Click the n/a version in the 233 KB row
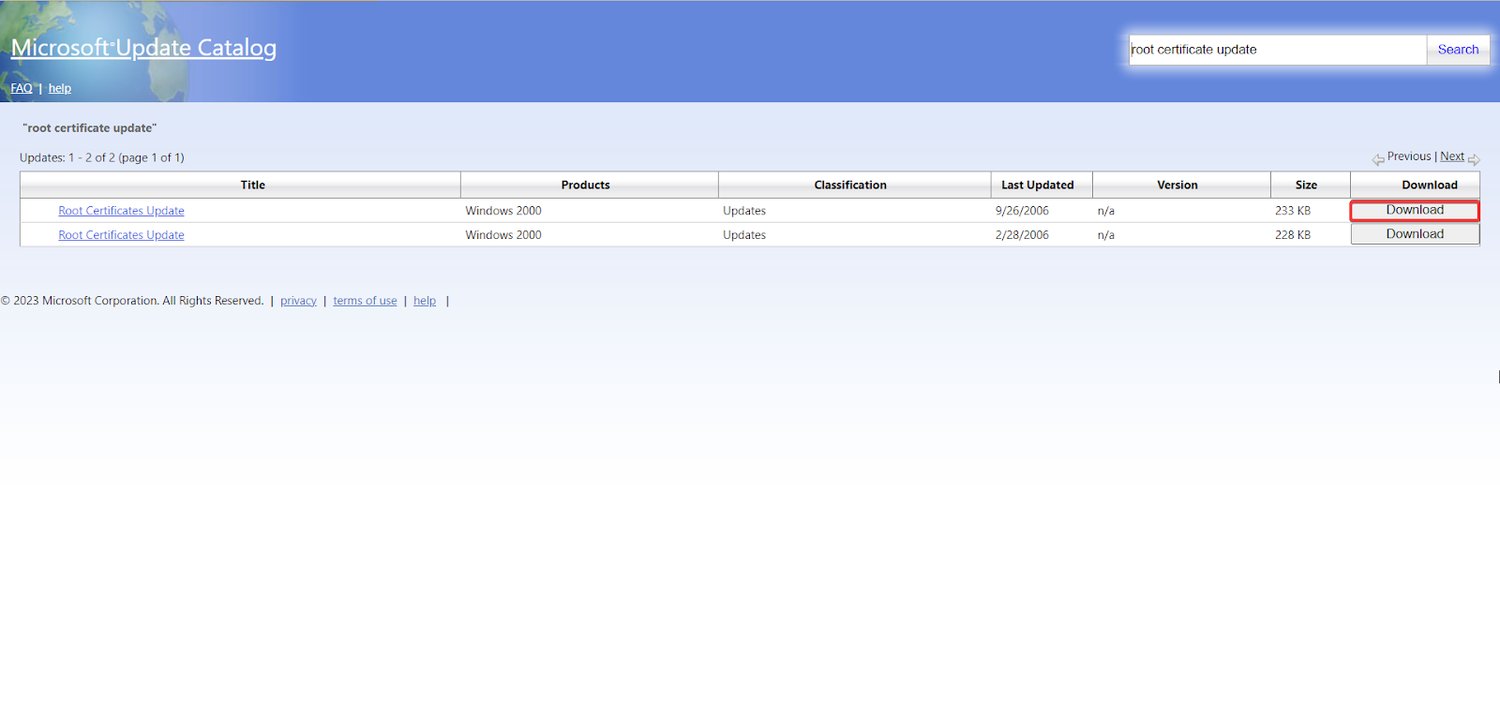Screen dimensions: 1500x728 [x=1106, y=211]
